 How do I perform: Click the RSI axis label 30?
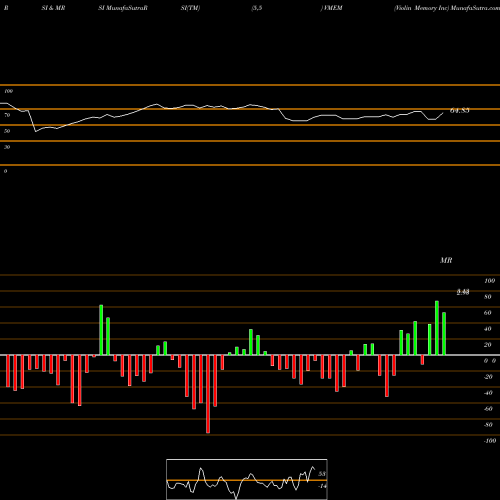(7, 147)
